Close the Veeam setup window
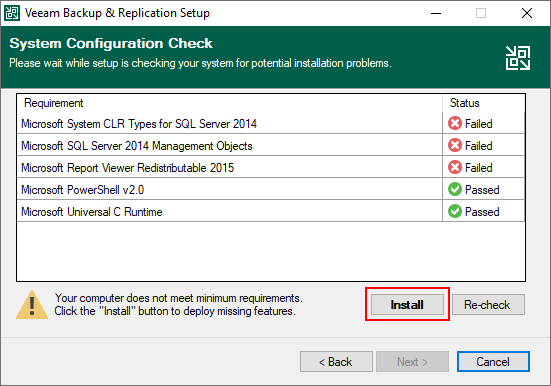 pos(527,13)
